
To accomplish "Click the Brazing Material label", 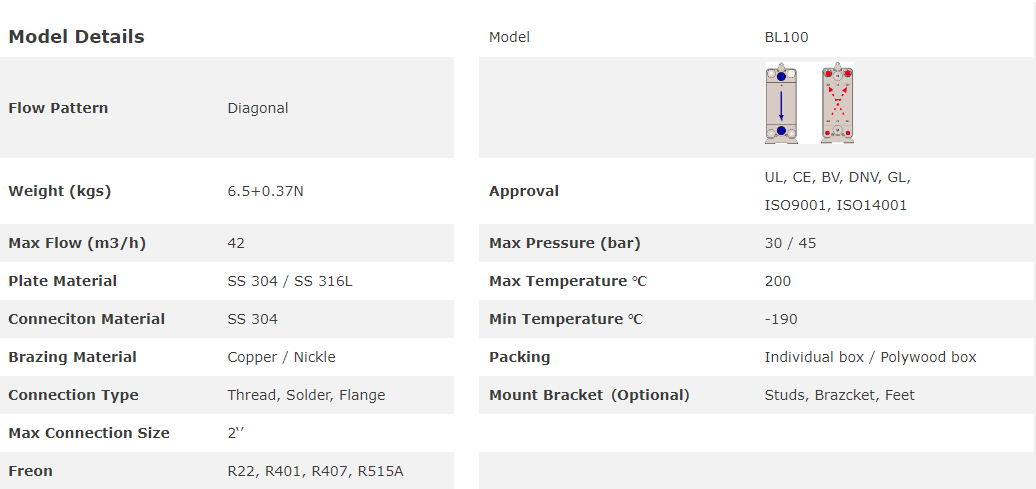I will pos(72,357).
